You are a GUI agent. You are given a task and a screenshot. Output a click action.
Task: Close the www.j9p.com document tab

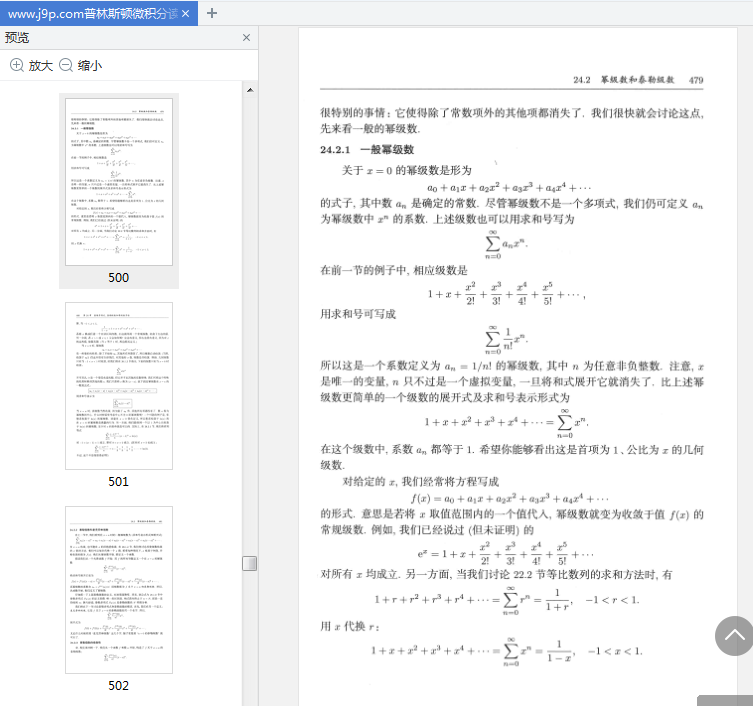(x=186, y=14)
